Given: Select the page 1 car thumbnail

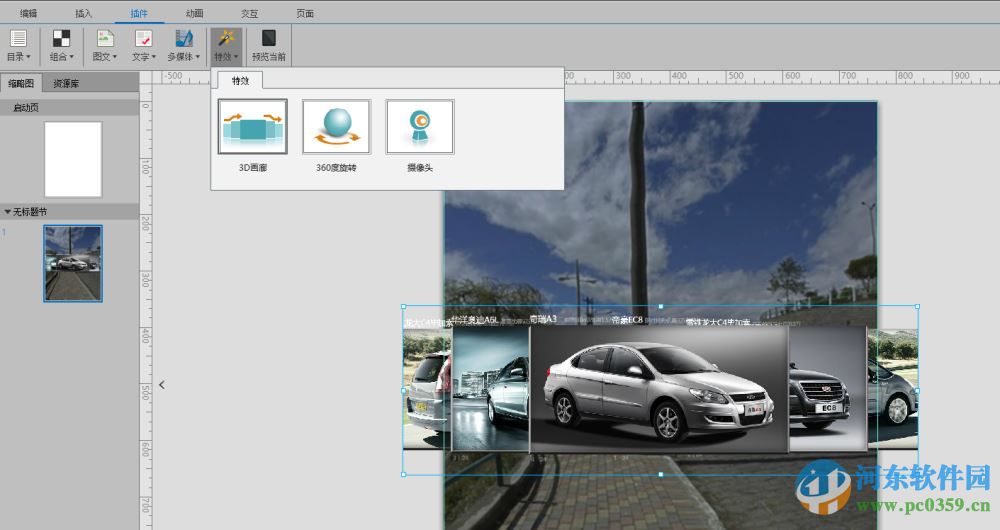Looking at the screenshot, I should click(73, 263).
